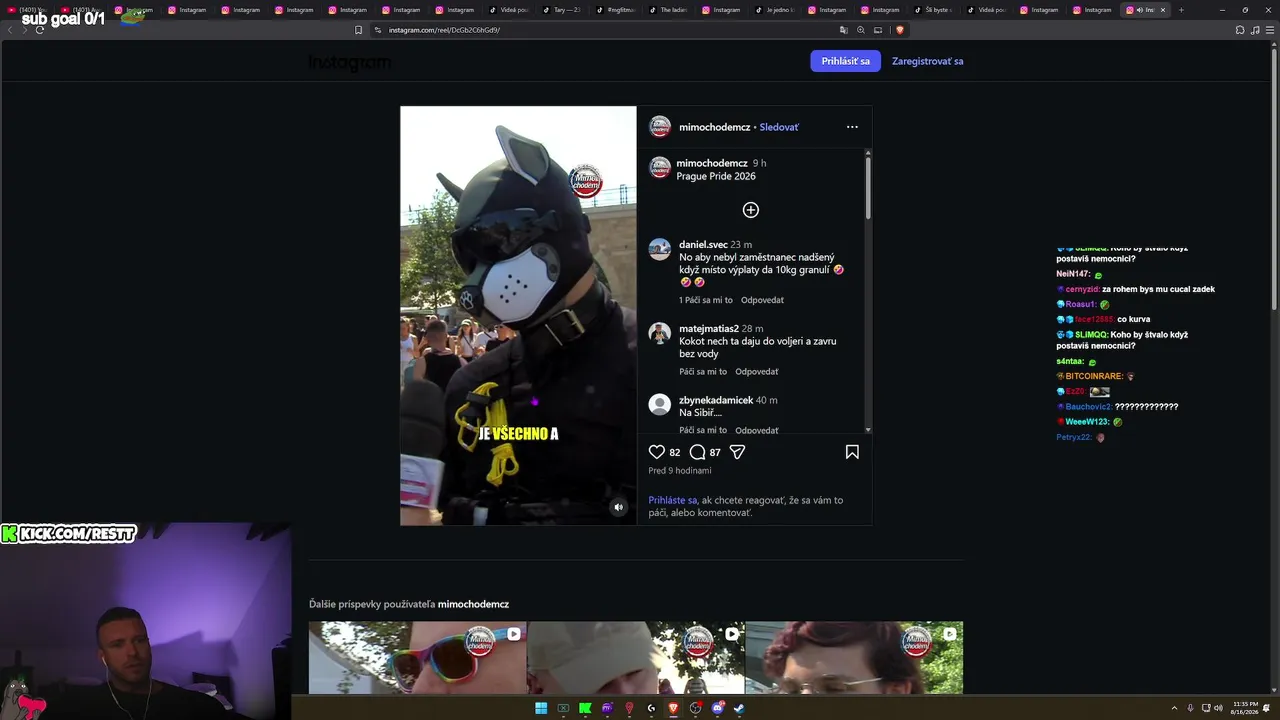The height and width of the screenshot is (720, 1280).
Task: Open matejmatias2's profile picture
Action: [x=660, y=334]
